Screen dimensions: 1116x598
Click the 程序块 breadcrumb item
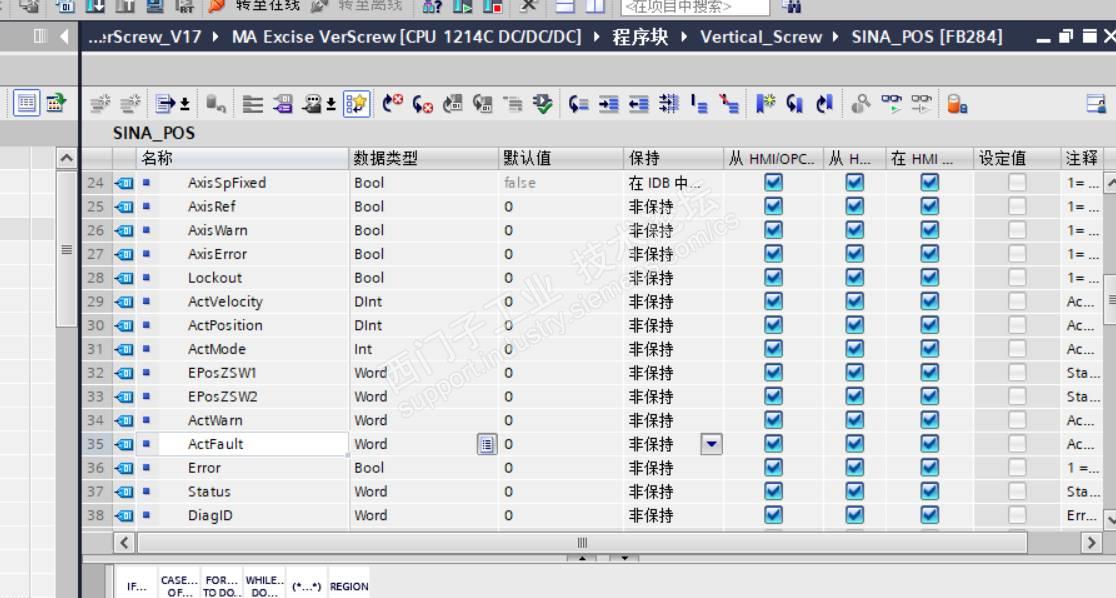(641, 37)
